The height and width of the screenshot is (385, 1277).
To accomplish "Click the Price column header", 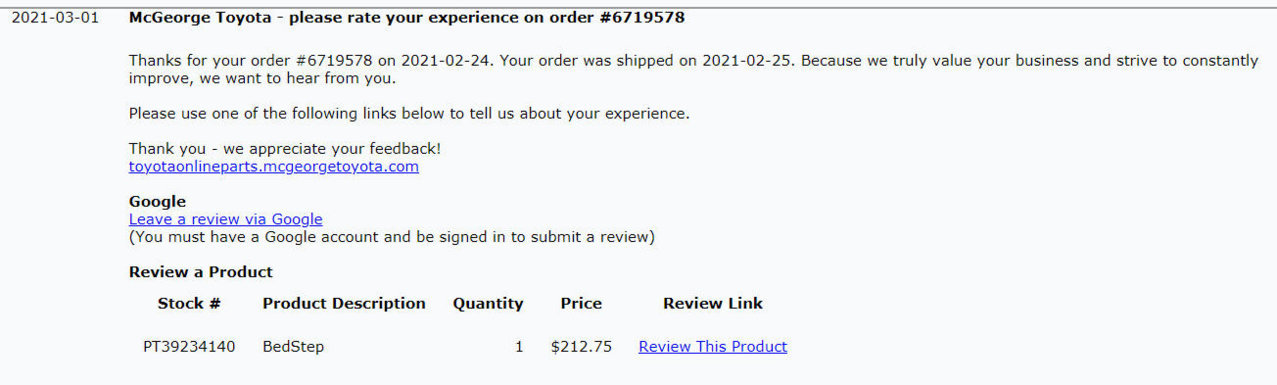I will coord(581,303).
